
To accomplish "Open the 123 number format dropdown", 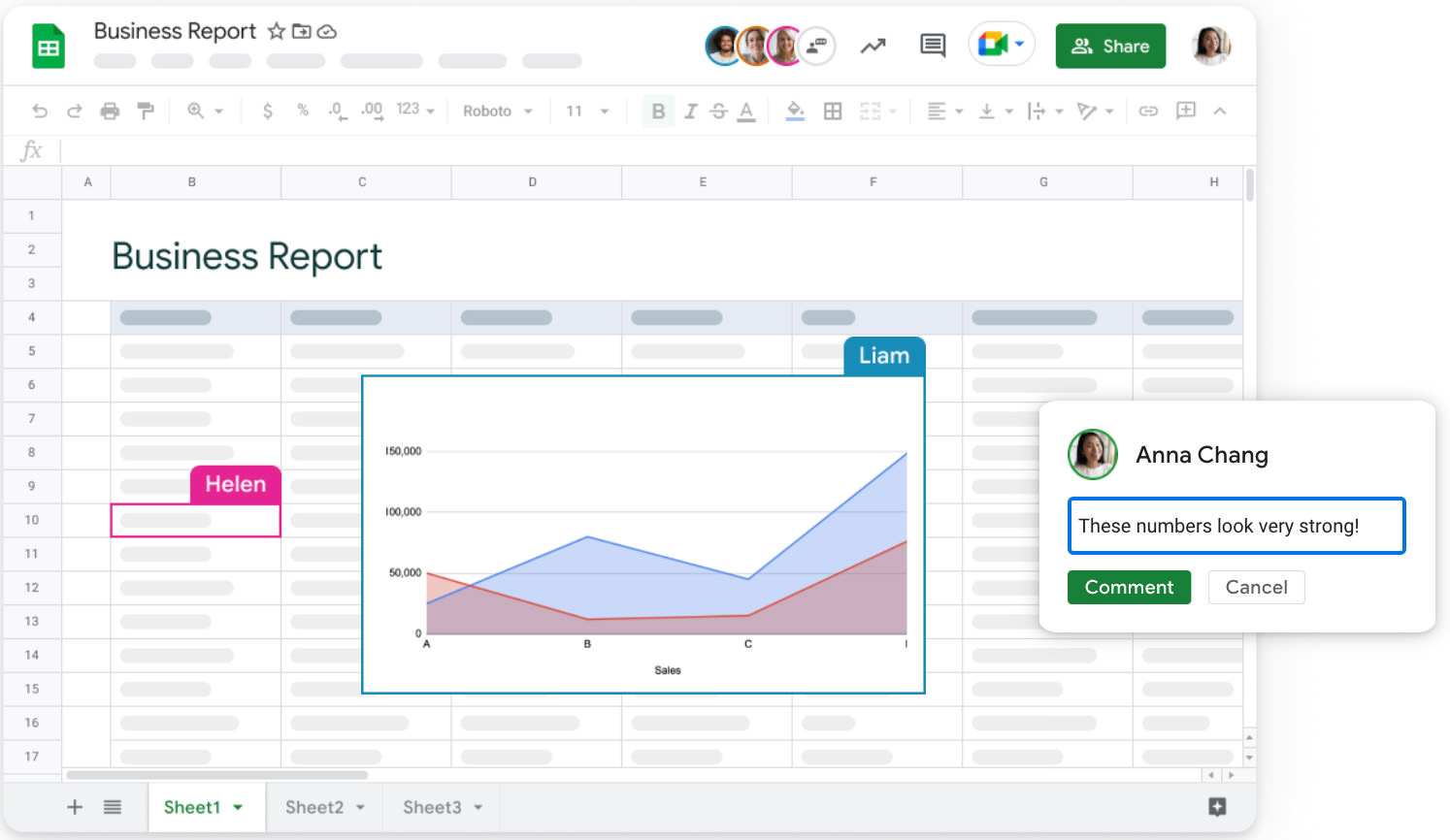I will tap(415, 110).
